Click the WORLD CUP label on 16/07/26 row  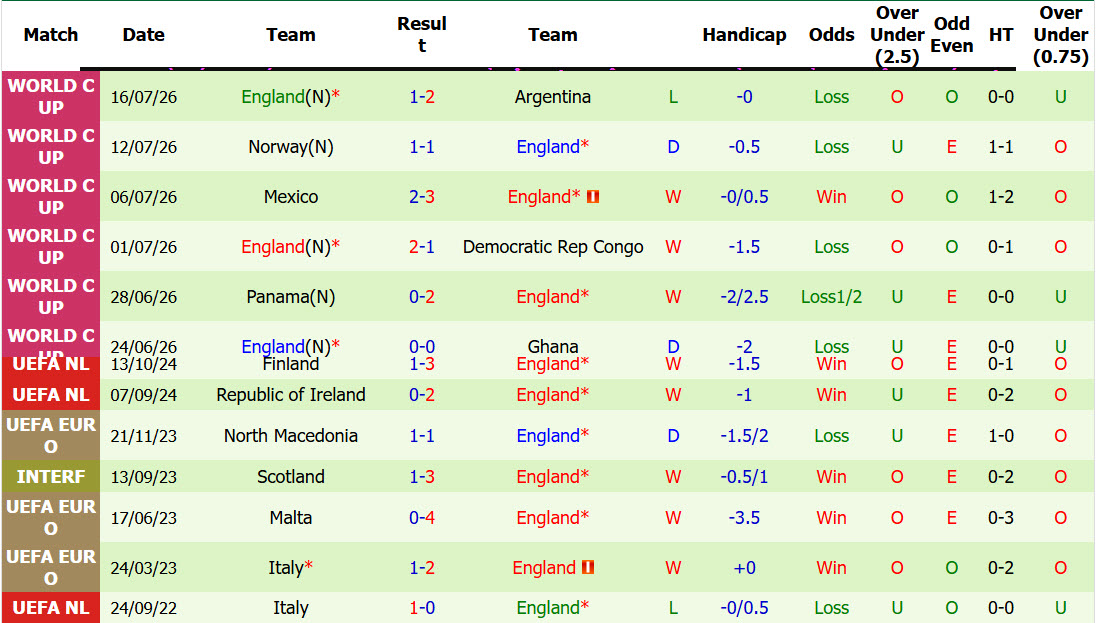51,97
